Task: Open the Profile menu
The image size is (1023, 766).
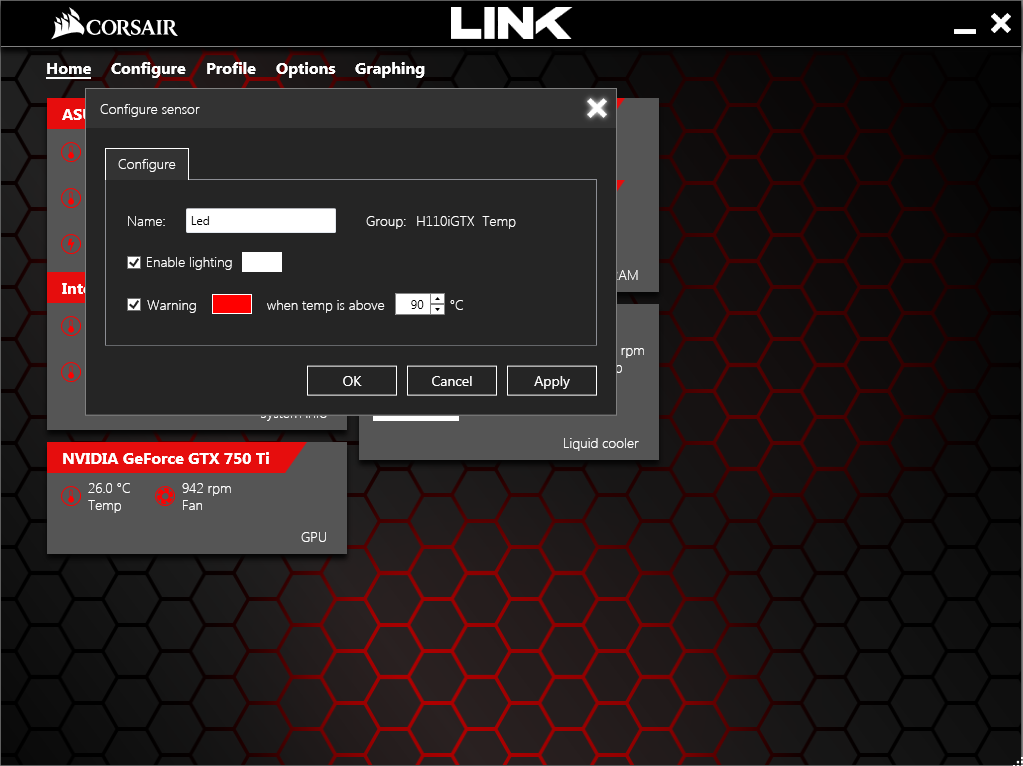Action: point(231,69)
